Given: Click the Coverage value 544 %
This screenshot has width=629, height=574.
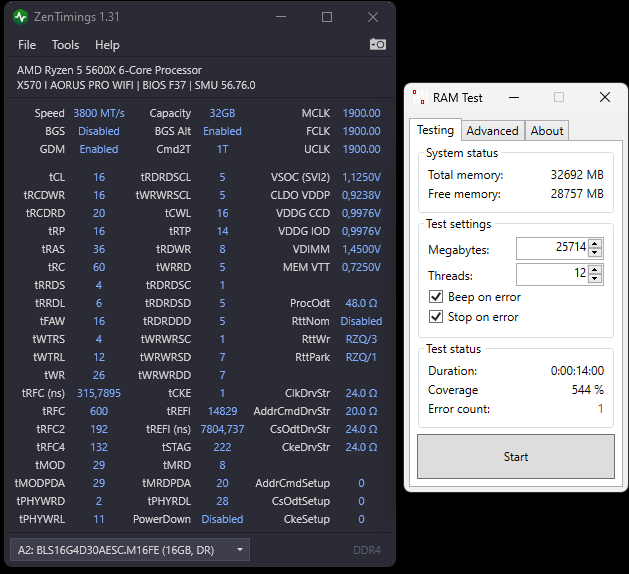Looking at the screenshot, I should pos(587,389).
